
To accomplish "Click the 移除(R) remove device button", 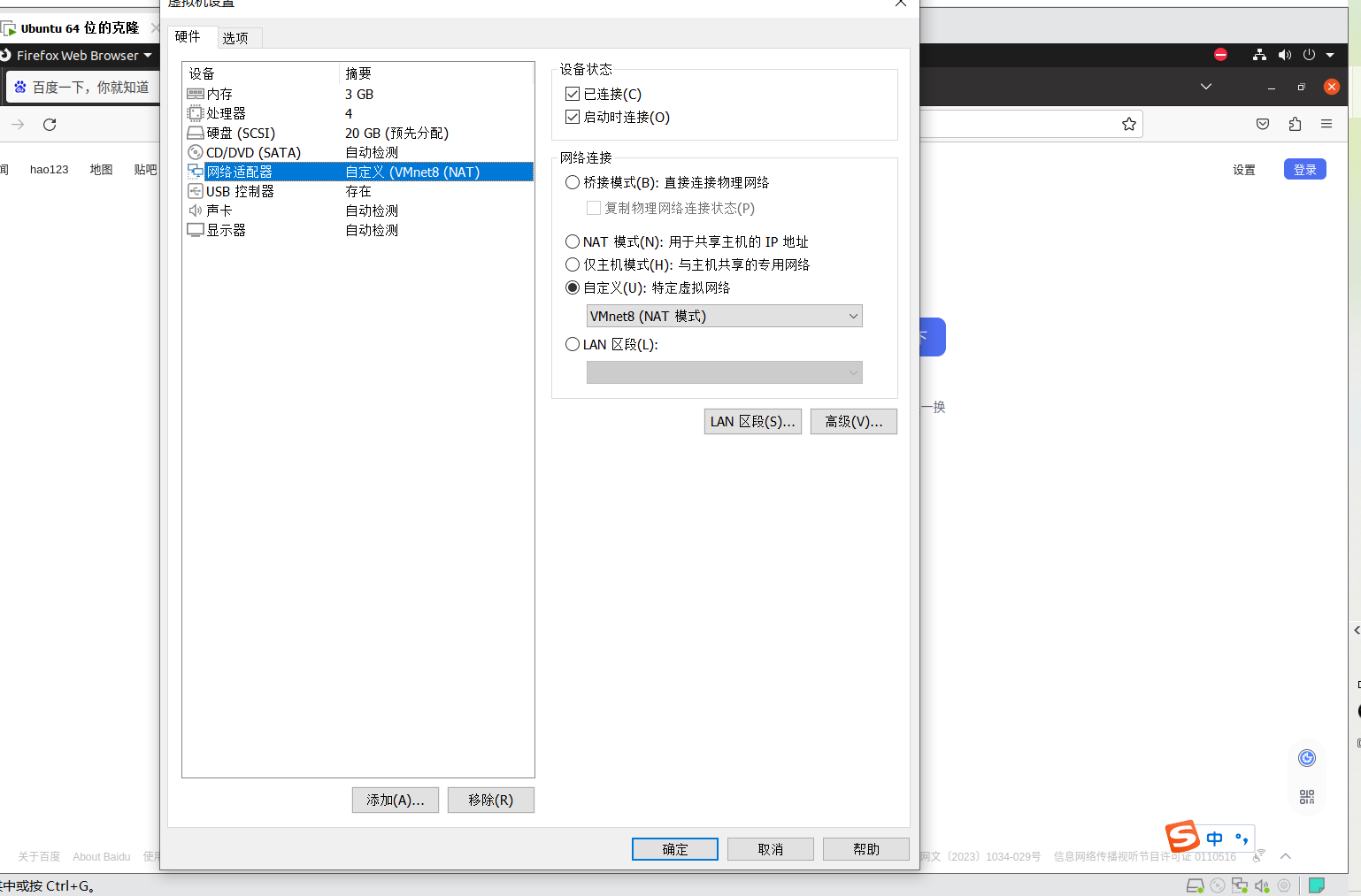I will (491, 800).
